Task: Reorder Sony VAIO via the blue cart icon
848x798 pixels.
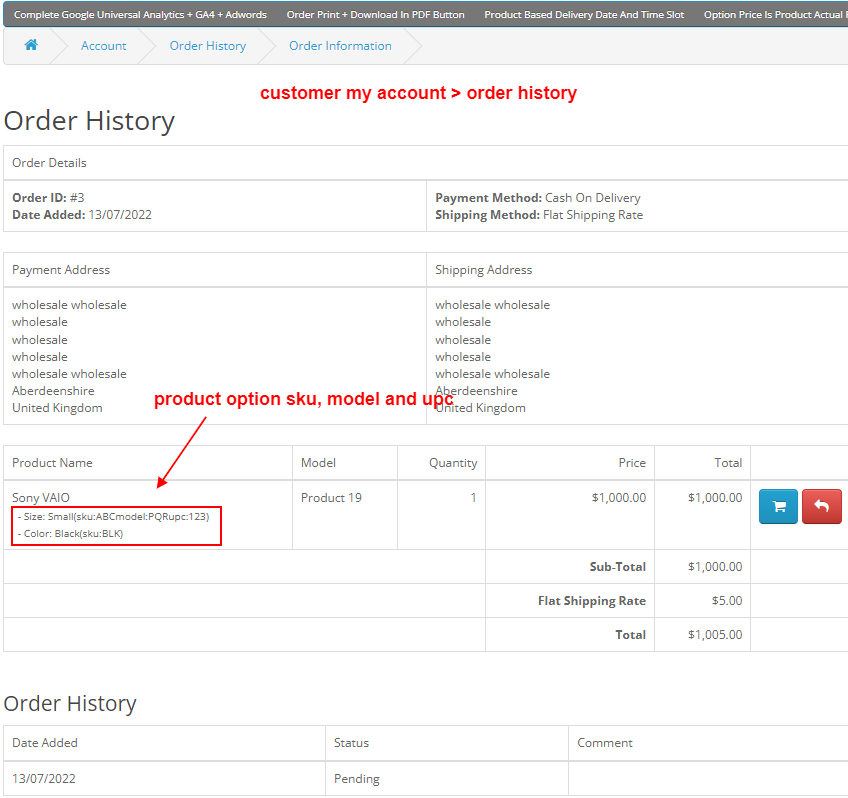Action: tap(778, 506)
